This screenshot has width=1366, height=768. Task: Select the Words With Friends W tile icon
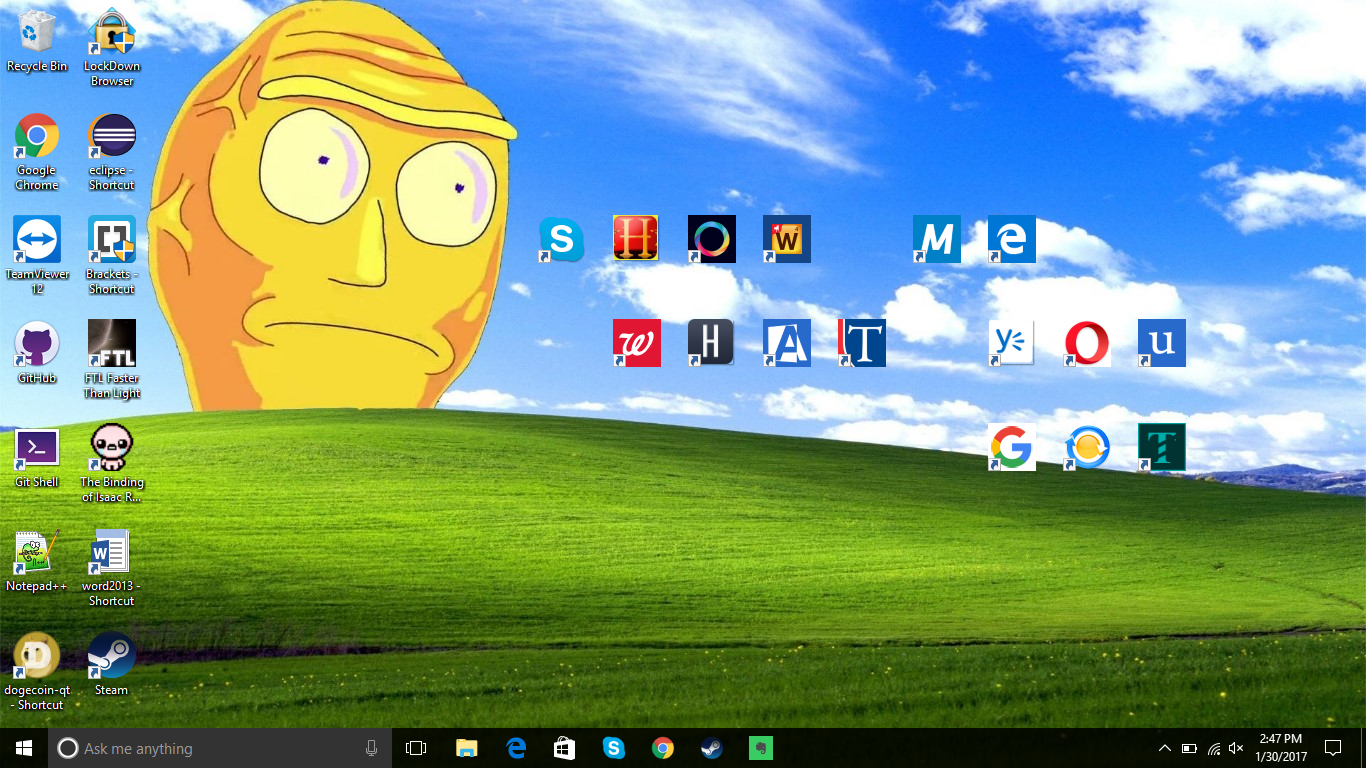pyautogui.click(x=787, y=239)
